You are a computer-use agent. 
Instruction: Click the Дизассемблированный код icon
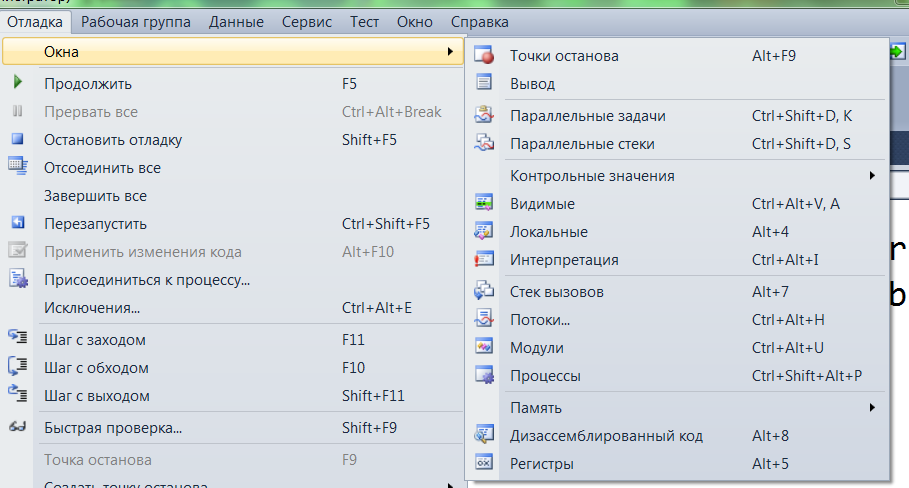click(484, 434)
